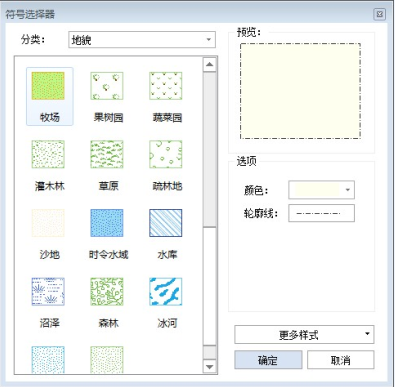Select the 蔬菜园 vegetable garden symbol
Viewport: 395px width, 387px height.
pyautogui.click(x=166, y=96)
